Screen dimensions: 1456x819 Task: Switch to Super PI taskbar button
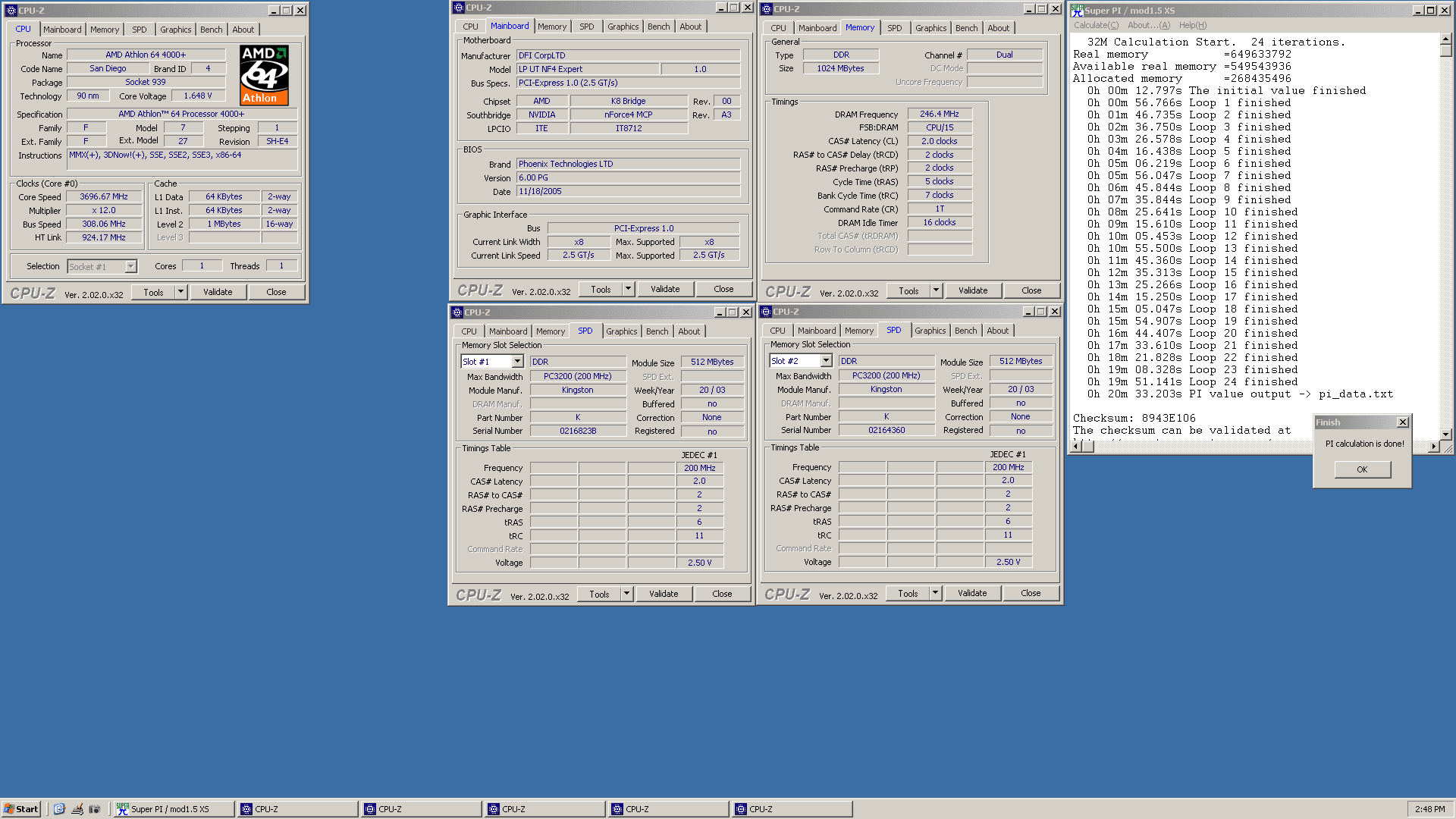pos(174,809)
